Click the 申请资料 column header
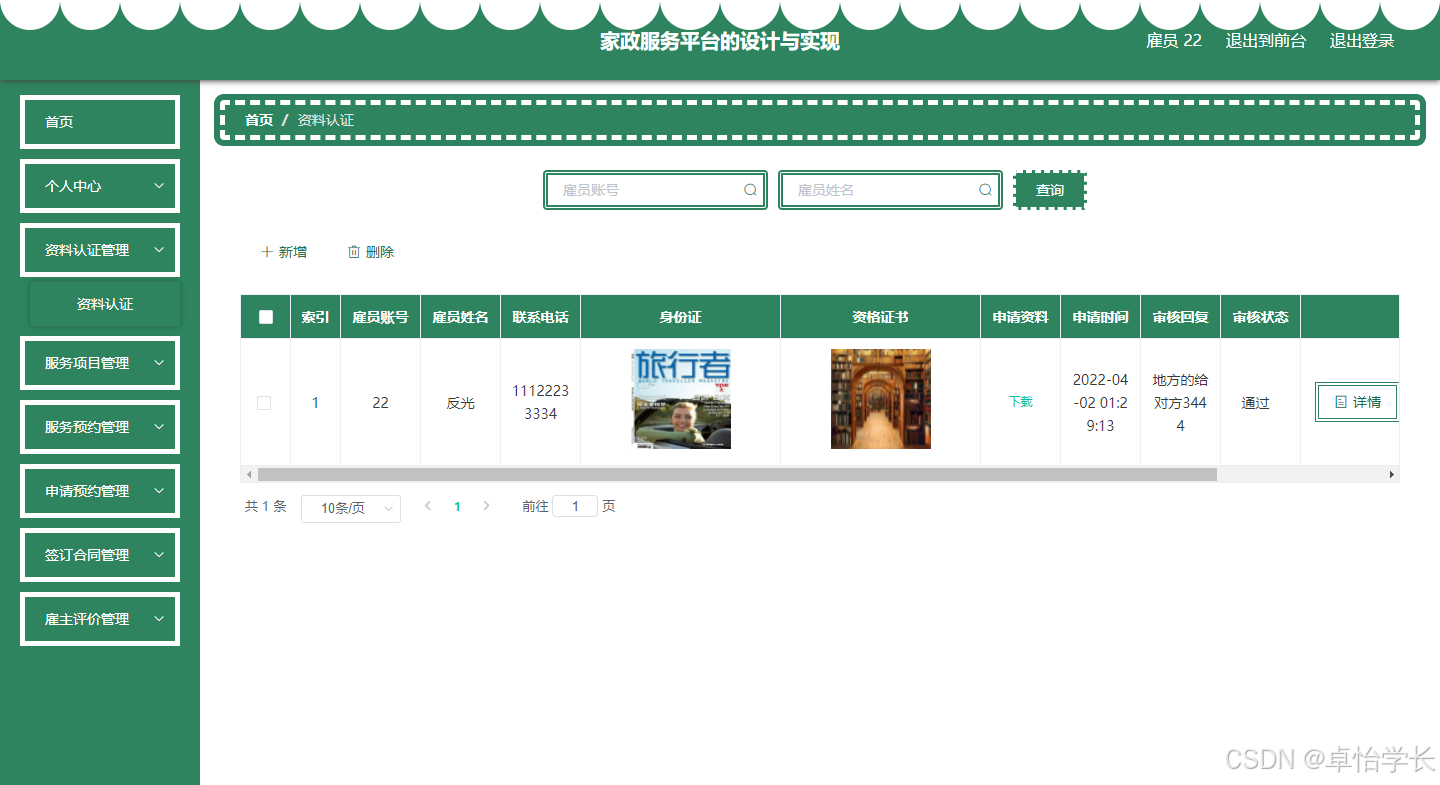Image resolution: width=1440 pixels, height=785 pixels. click(1020, 317)
